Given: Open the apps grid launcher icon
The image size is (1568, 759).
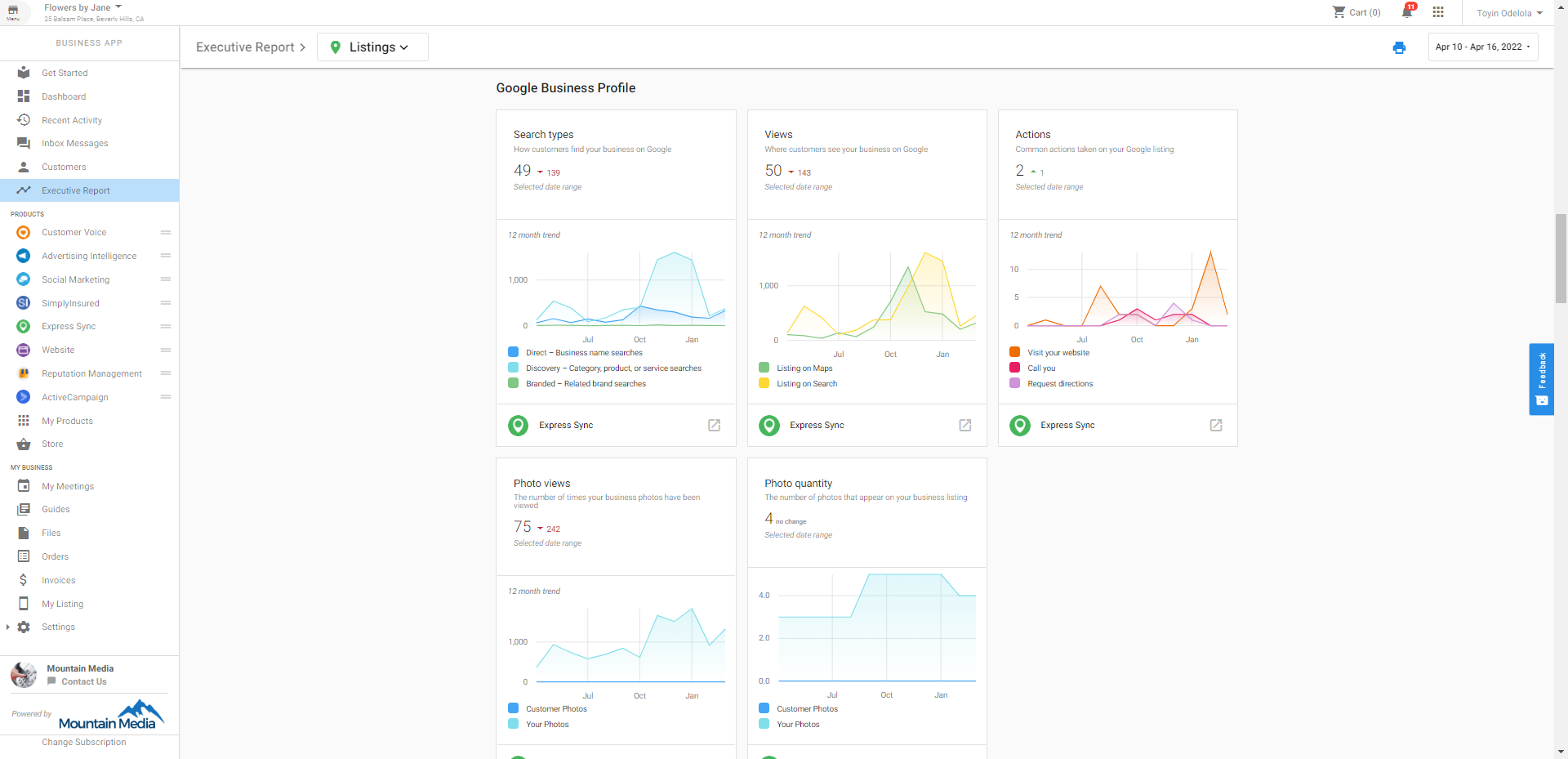Looking at the screenshot, I should 1438,12.
